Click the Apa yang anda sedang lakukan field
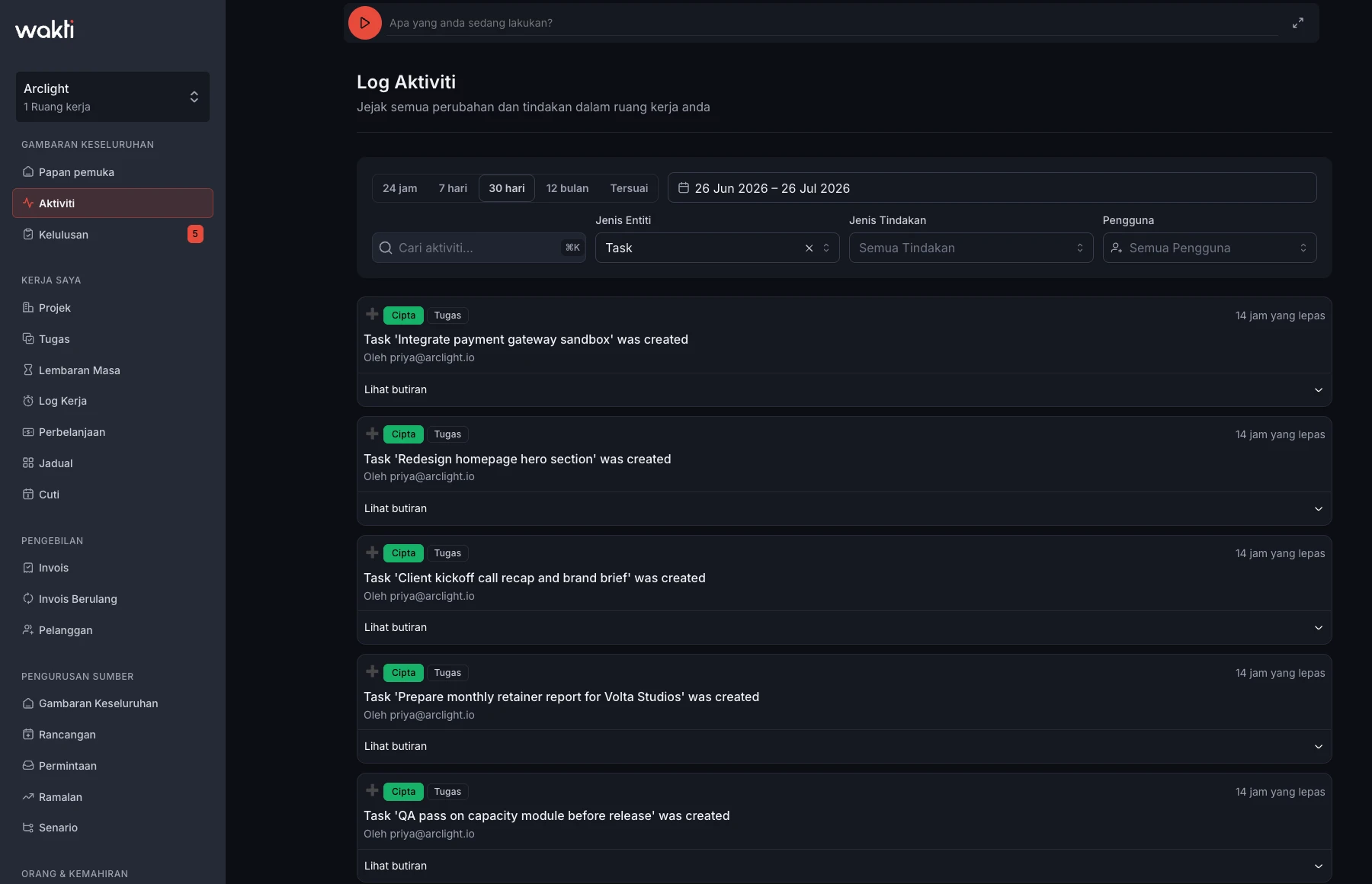This screenshot has width=1372, height=884. pos(834,23)
